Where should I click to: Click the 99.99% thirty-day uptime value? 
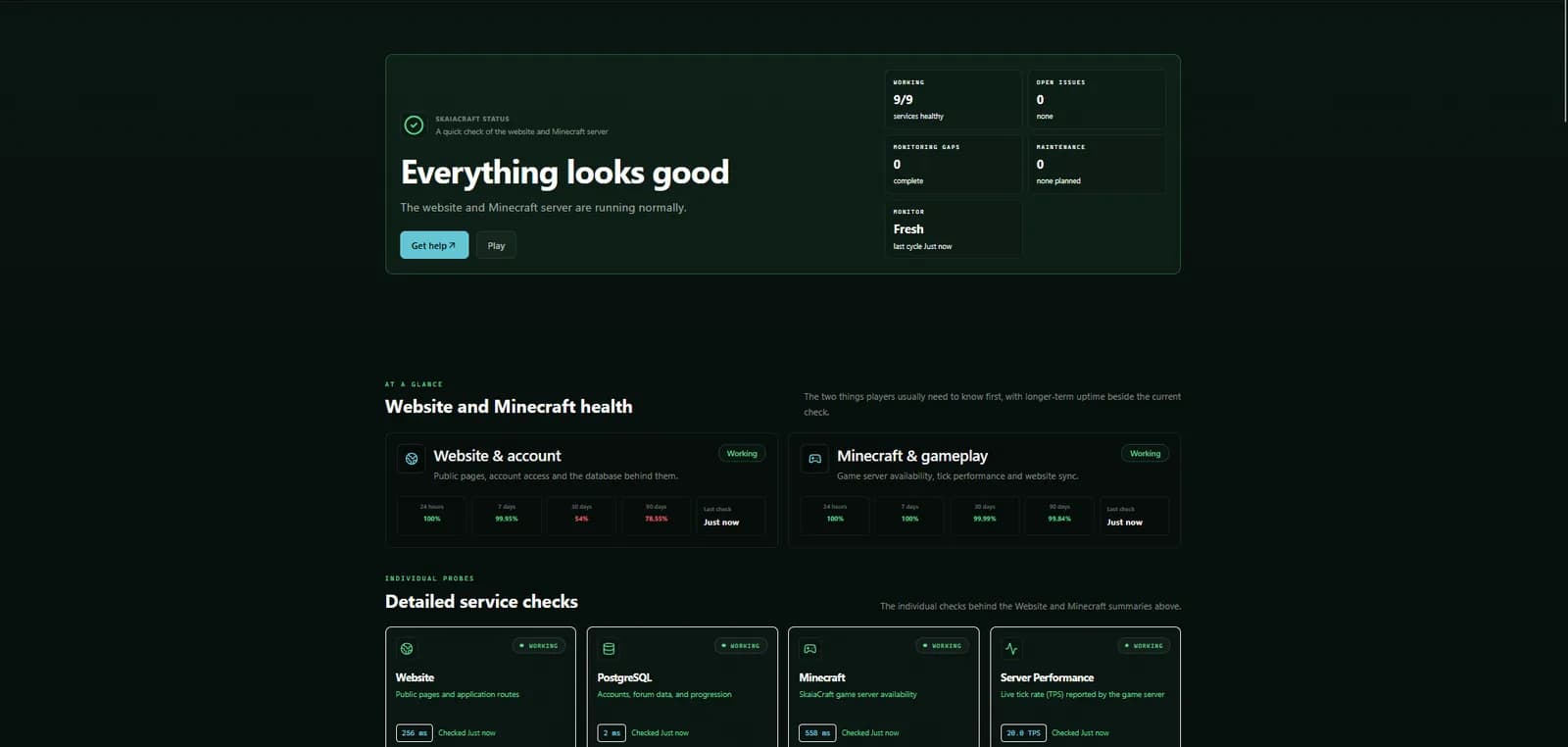coord(985,519)
